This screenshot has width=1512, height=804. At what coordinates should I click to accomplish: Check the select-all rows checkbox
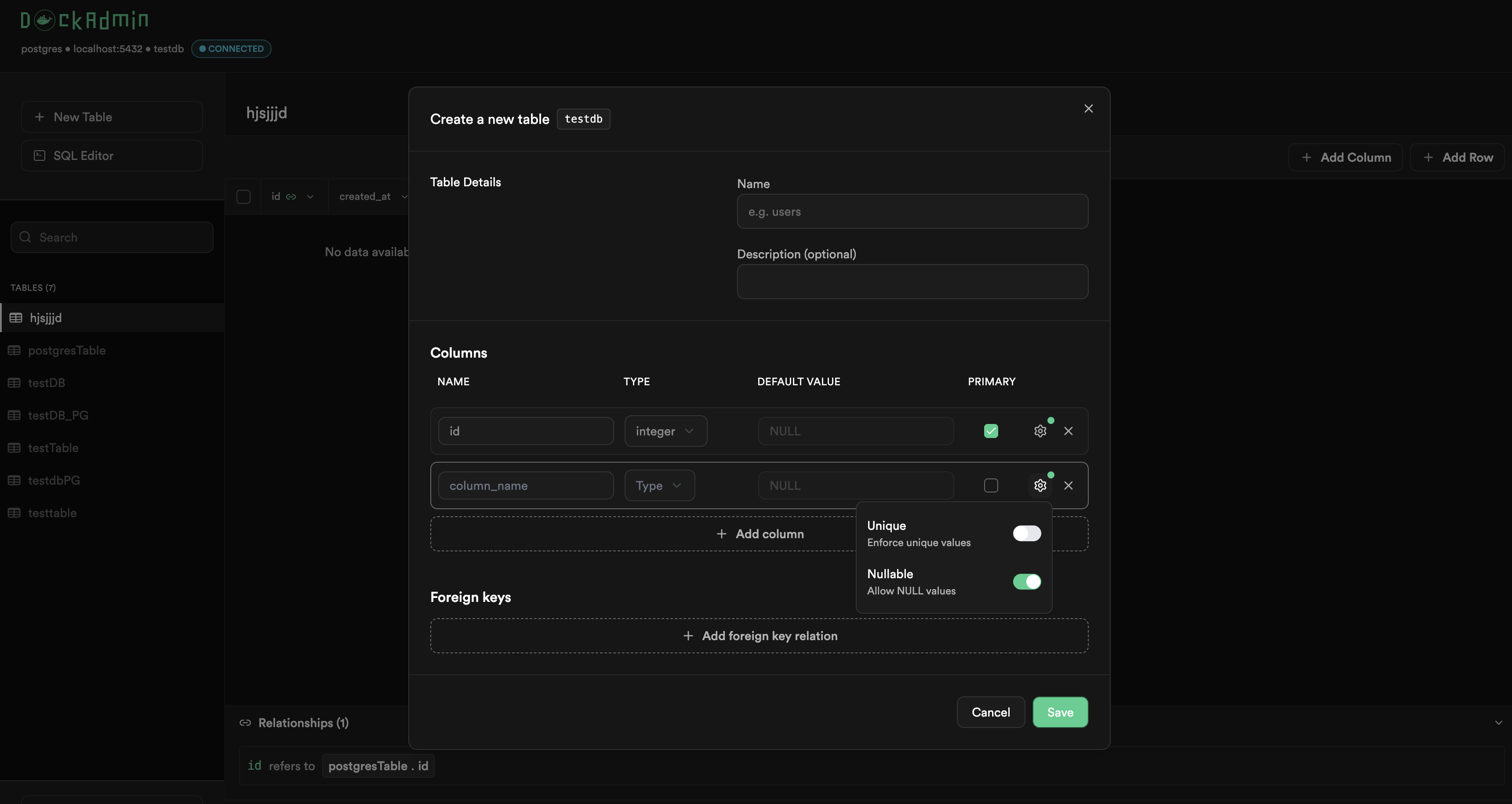click(x=243, y=196)
